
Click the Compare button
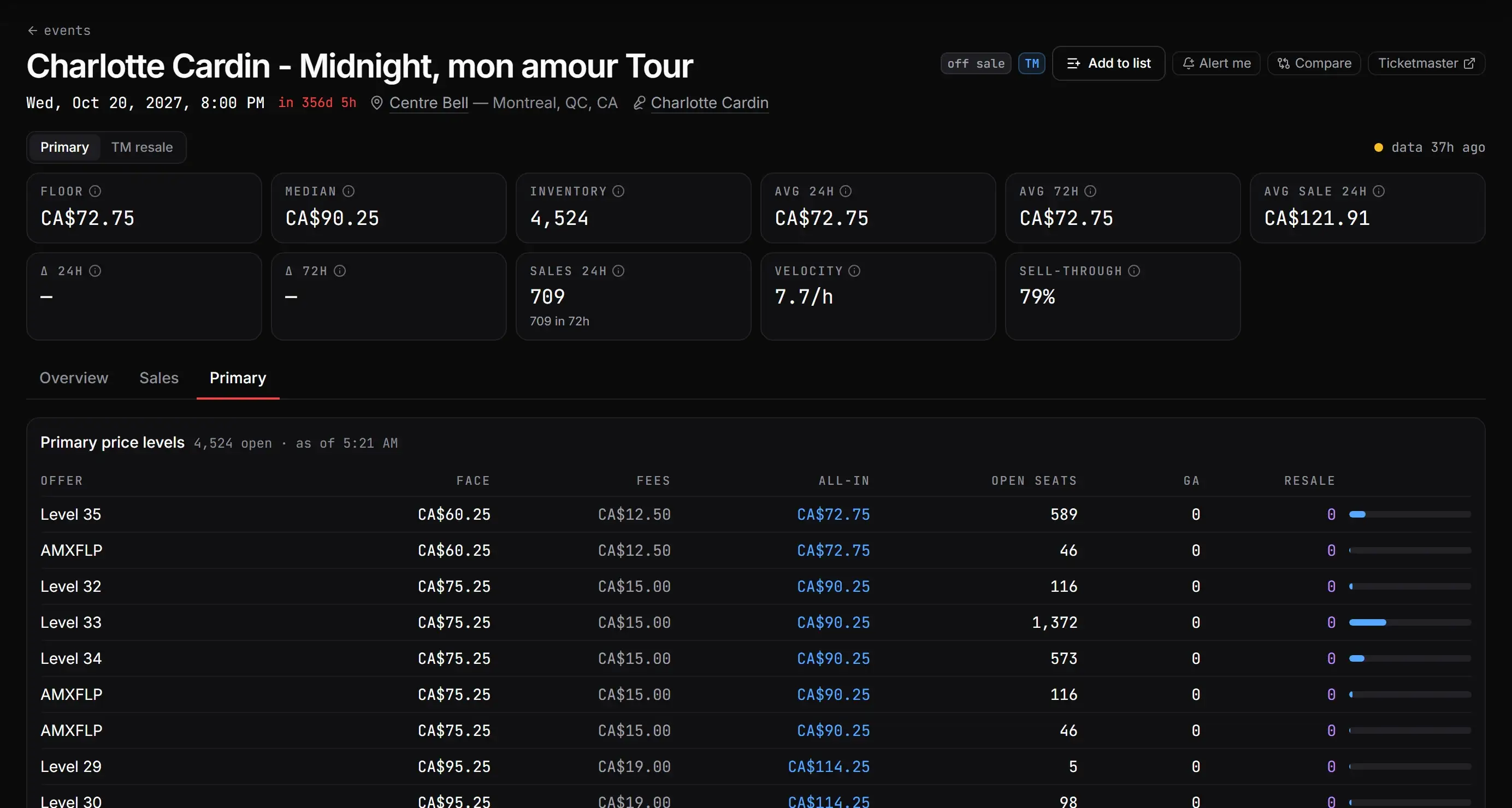[1314, 63]
